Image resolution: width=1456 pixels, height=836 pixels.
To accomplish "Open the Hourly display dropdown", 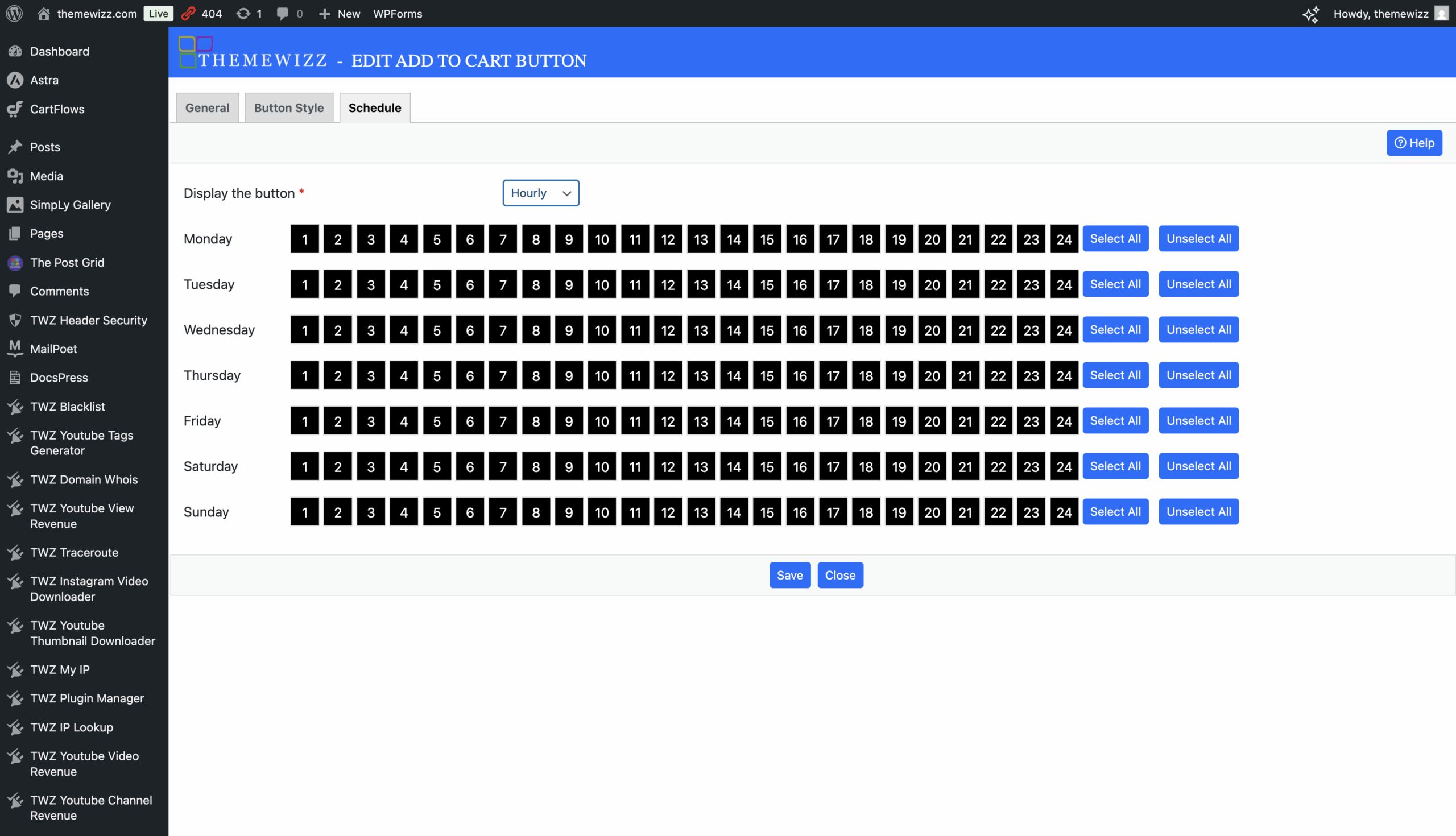I will [x=540, y=193].
